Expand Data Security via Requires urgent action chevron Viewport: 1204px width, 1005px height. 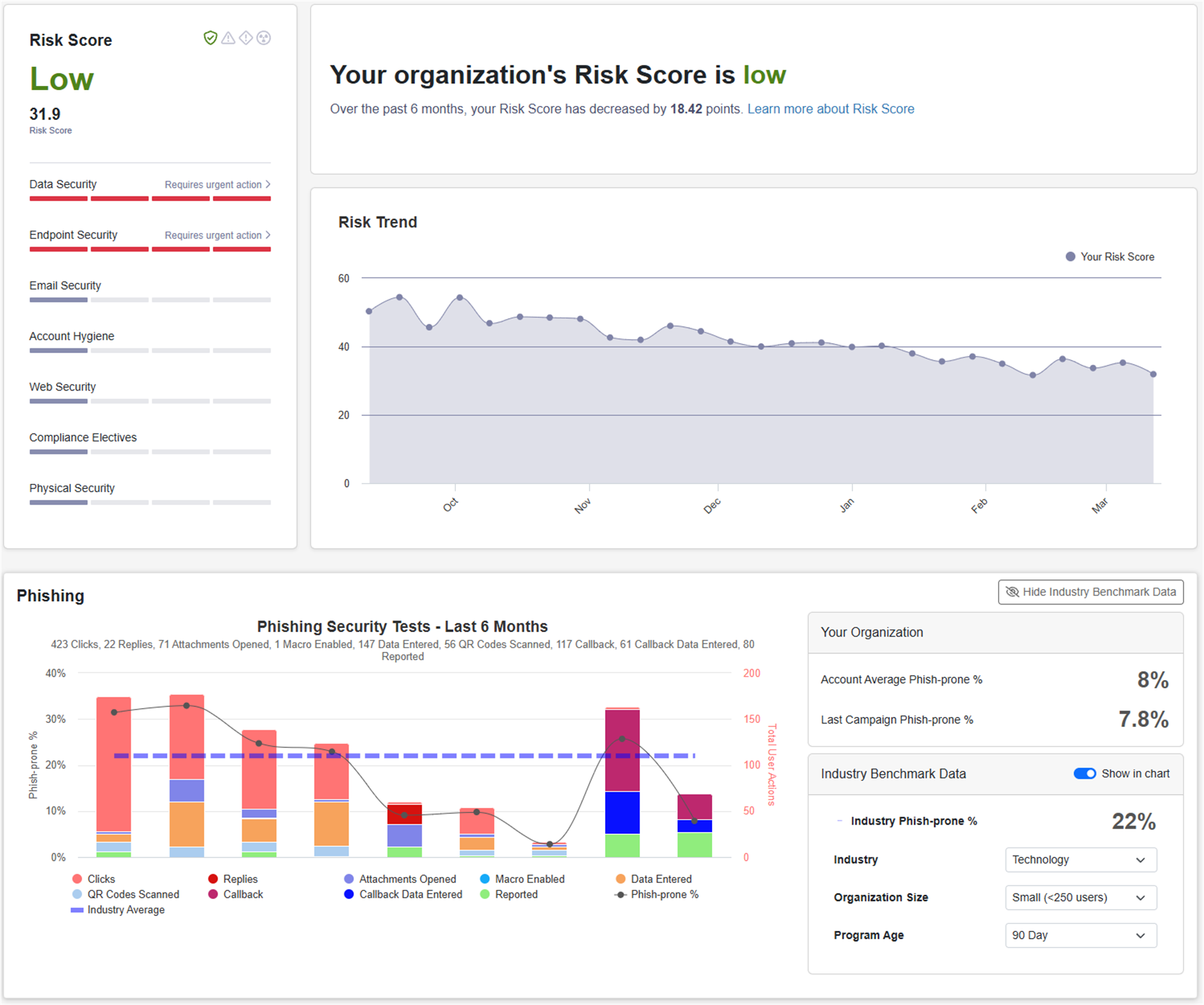click(x=267, y=184)
